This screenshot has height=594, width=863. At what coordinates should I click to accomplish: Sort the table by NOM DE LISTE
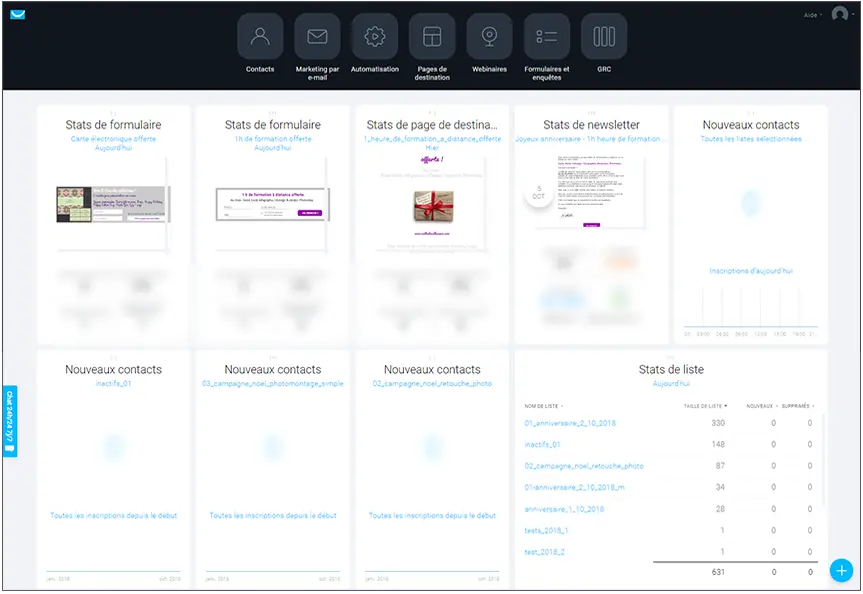tap(543, 406)
